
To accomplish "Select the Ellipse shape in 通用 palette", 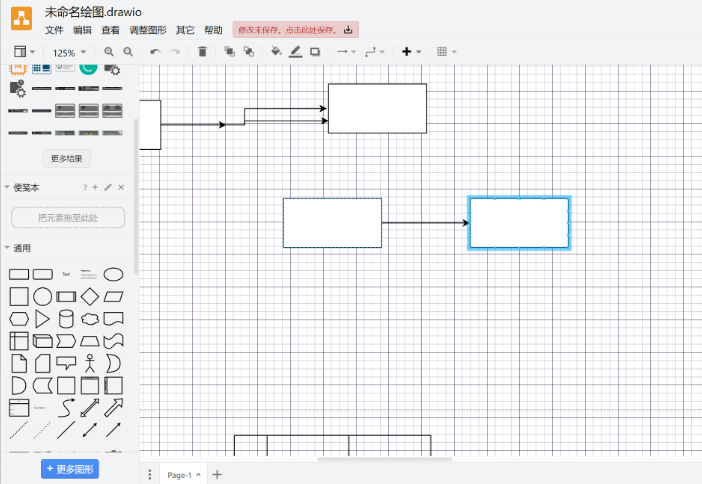I will (113, 274).
